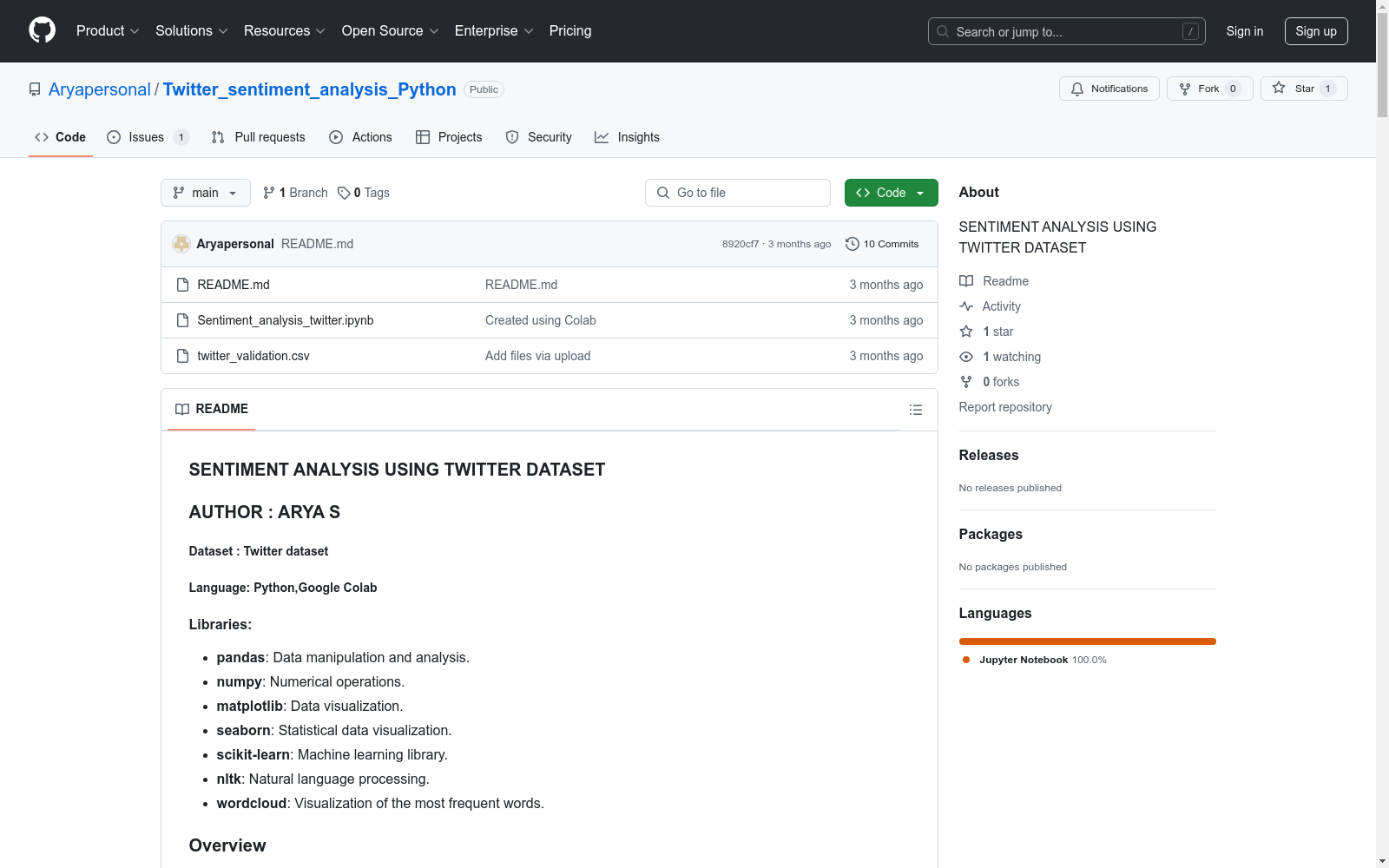Open Sentiment_analysis_twitter.ipynb notebook file
Image resolution: width=1389 pixels, height=868 pixels.
pyautogui.click(x=286, y=320)
